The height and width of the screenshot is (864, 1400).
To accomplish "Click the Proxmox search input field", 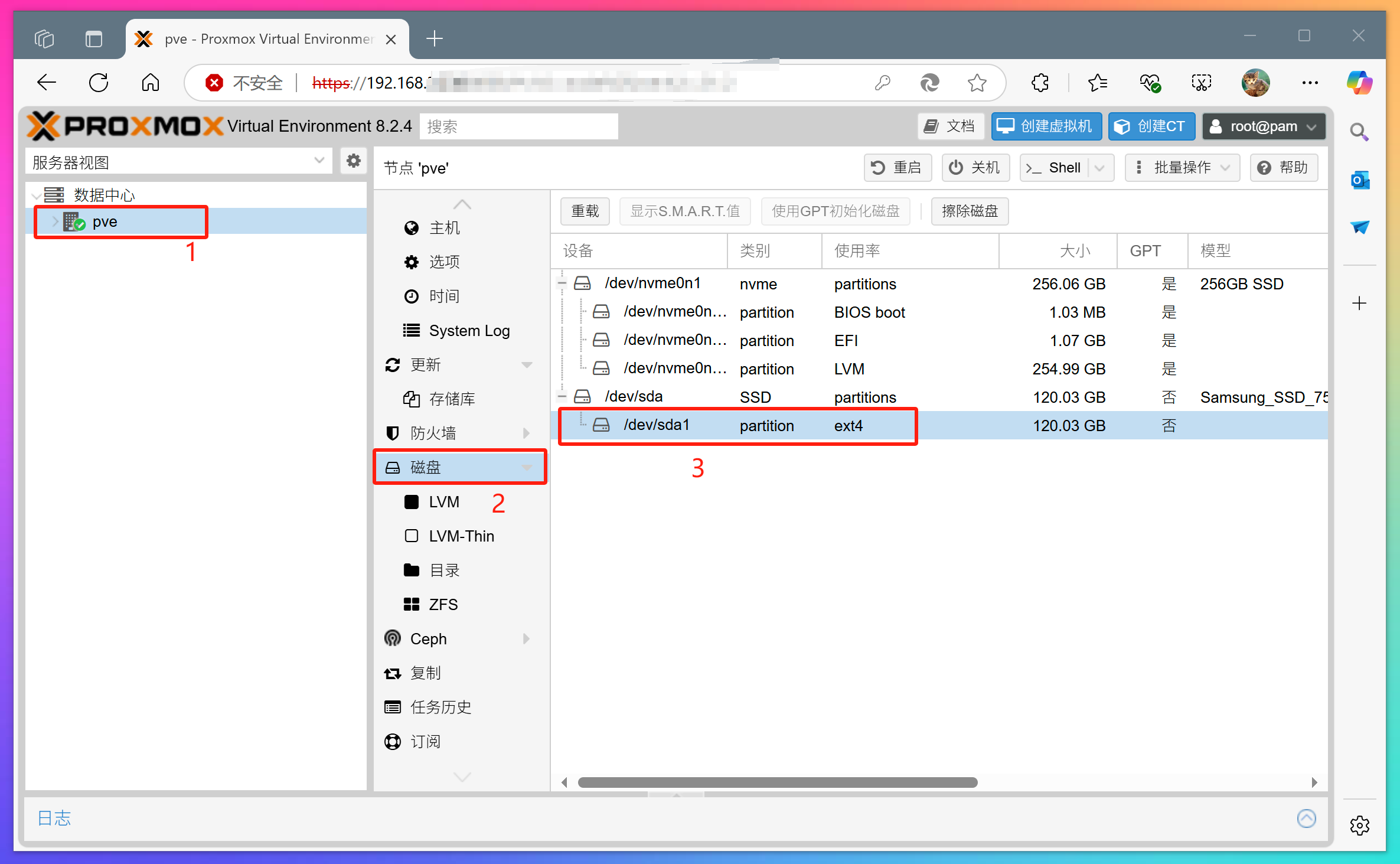I will [x=518, y=126].
